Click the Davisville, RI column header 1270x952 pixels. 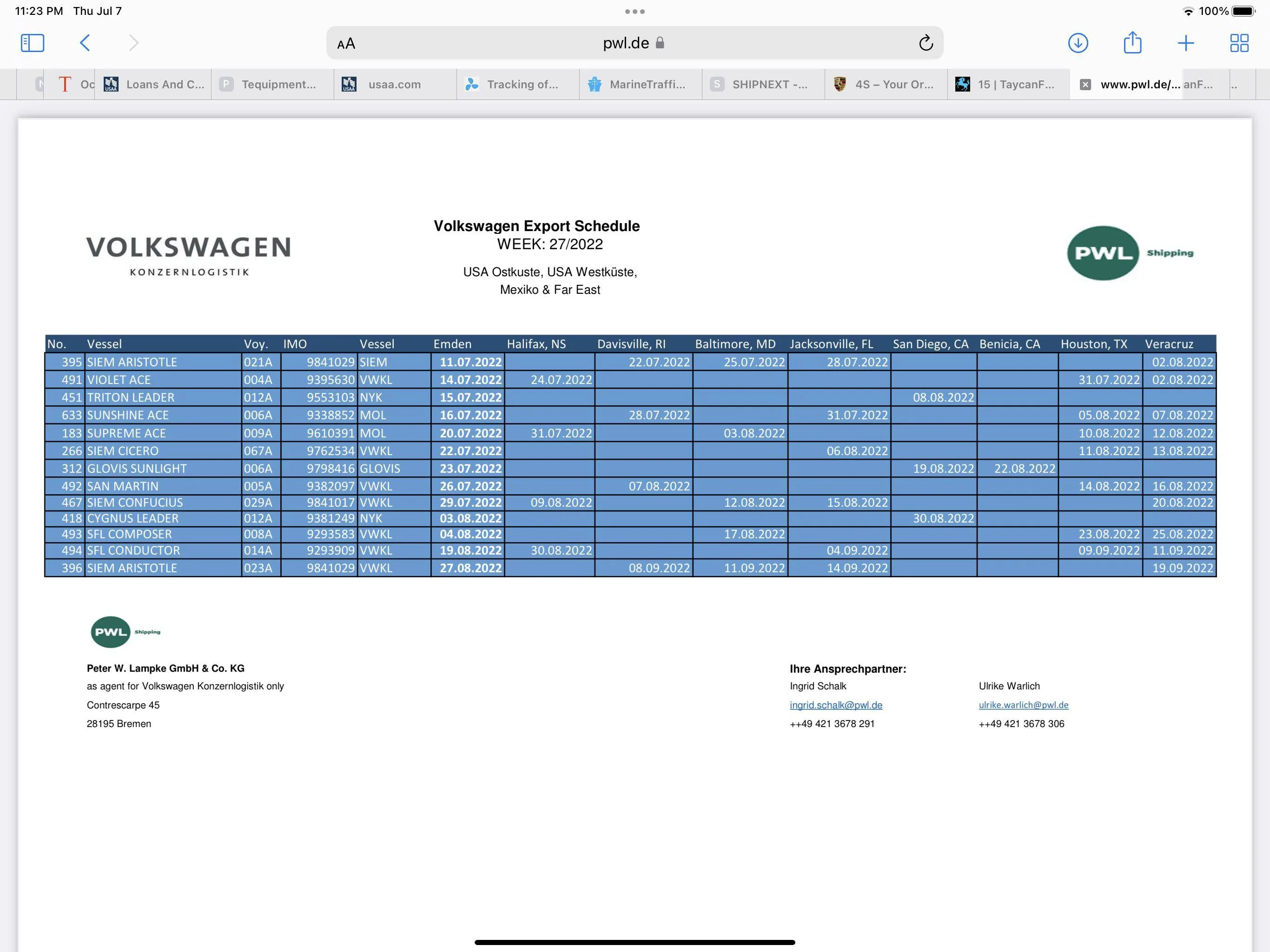point(632,344)
